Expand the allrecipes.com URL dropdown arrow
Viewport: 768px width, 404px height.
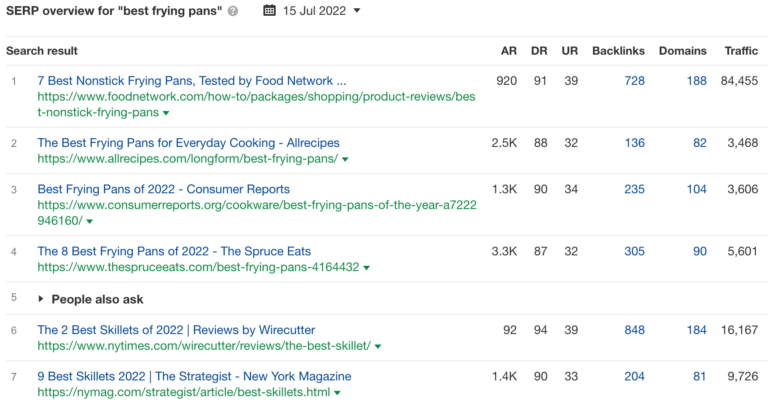[345, 159]
